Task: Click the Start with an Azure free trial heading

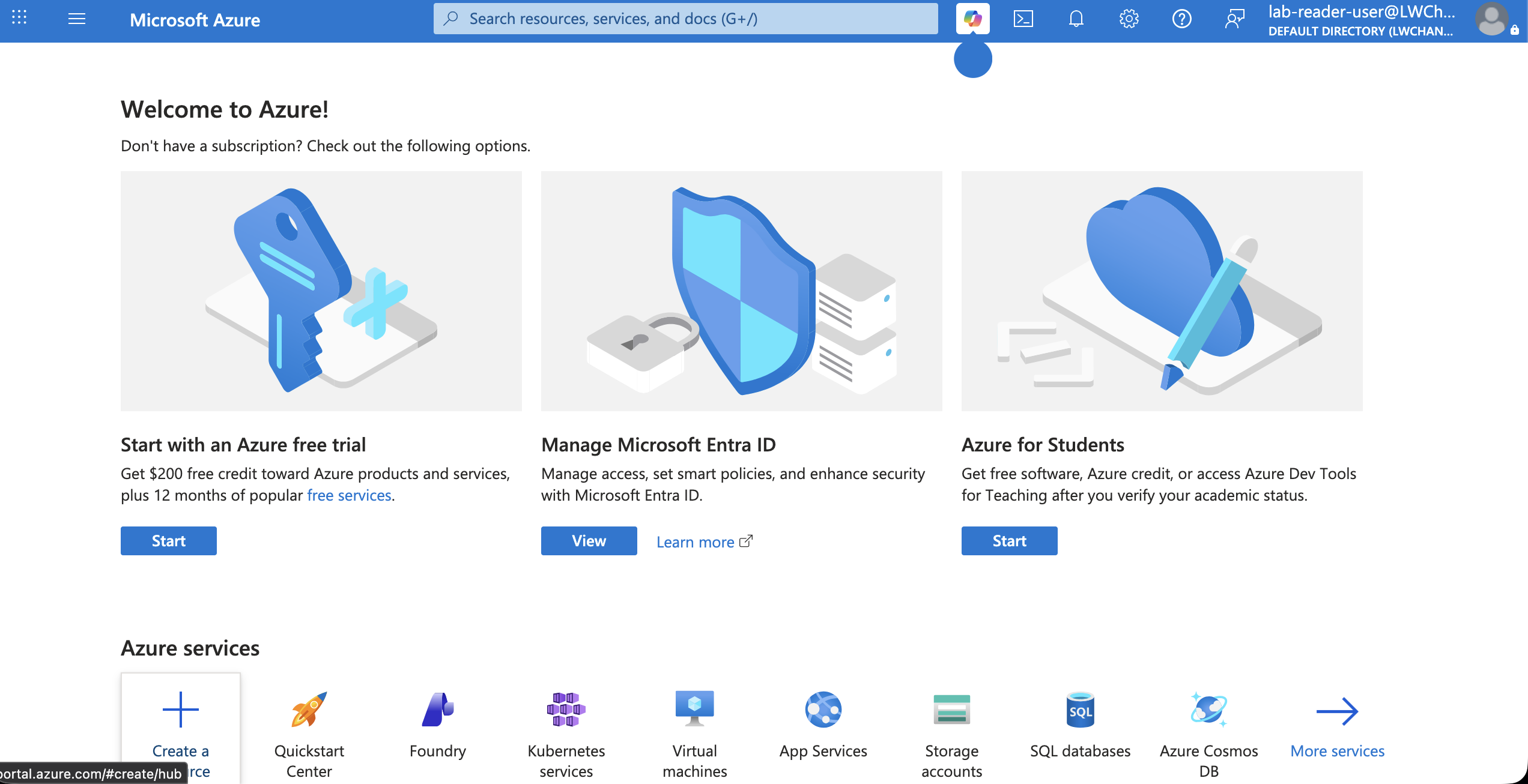Action: (x=243, y=445)
